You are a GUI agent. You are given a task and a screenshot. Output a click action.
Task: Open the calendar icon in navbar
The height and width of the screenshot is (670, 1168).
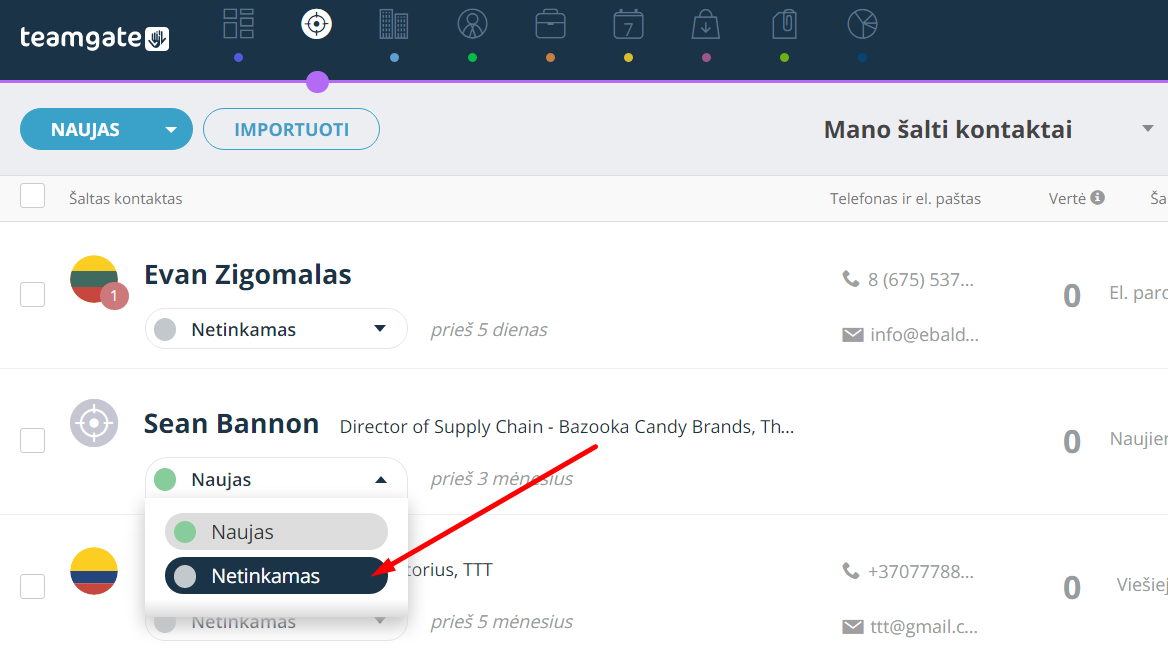coord(628,24)
